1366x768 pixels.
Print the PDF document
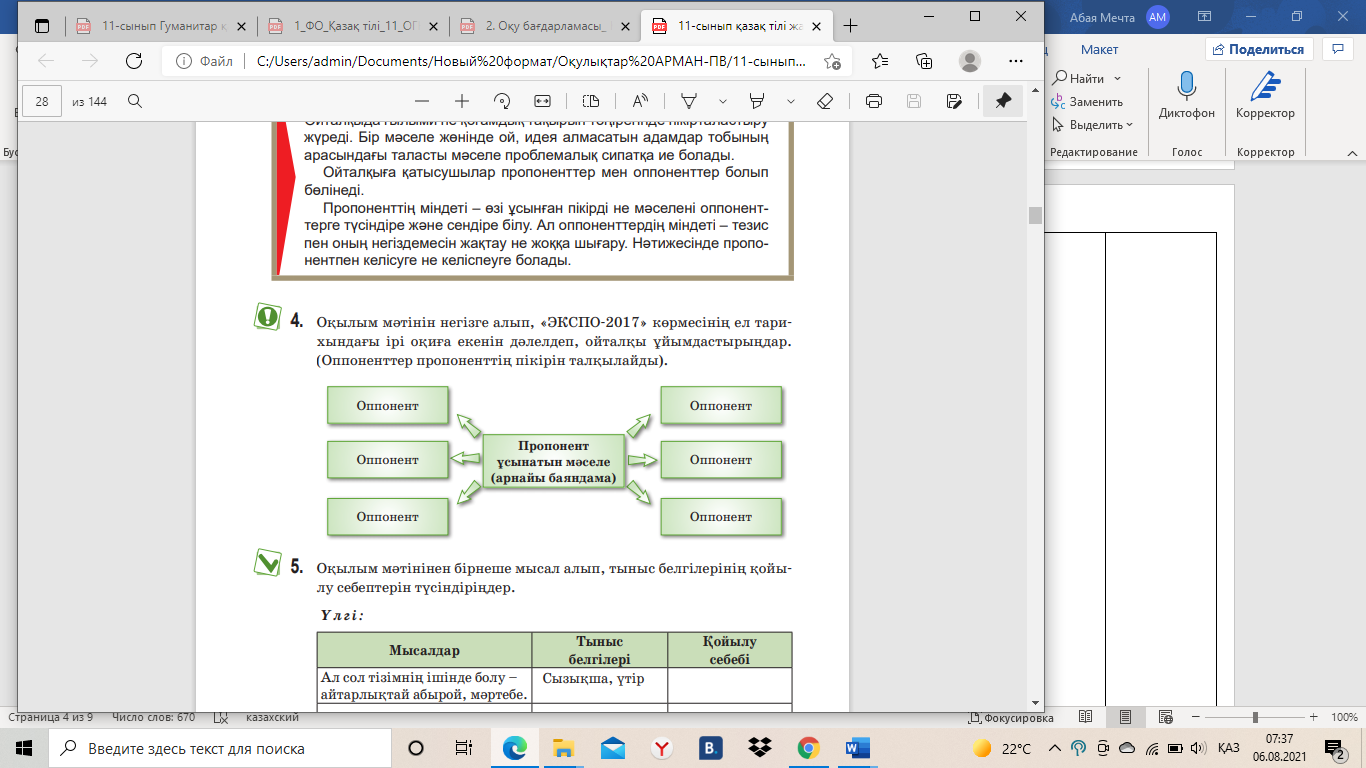874,101
